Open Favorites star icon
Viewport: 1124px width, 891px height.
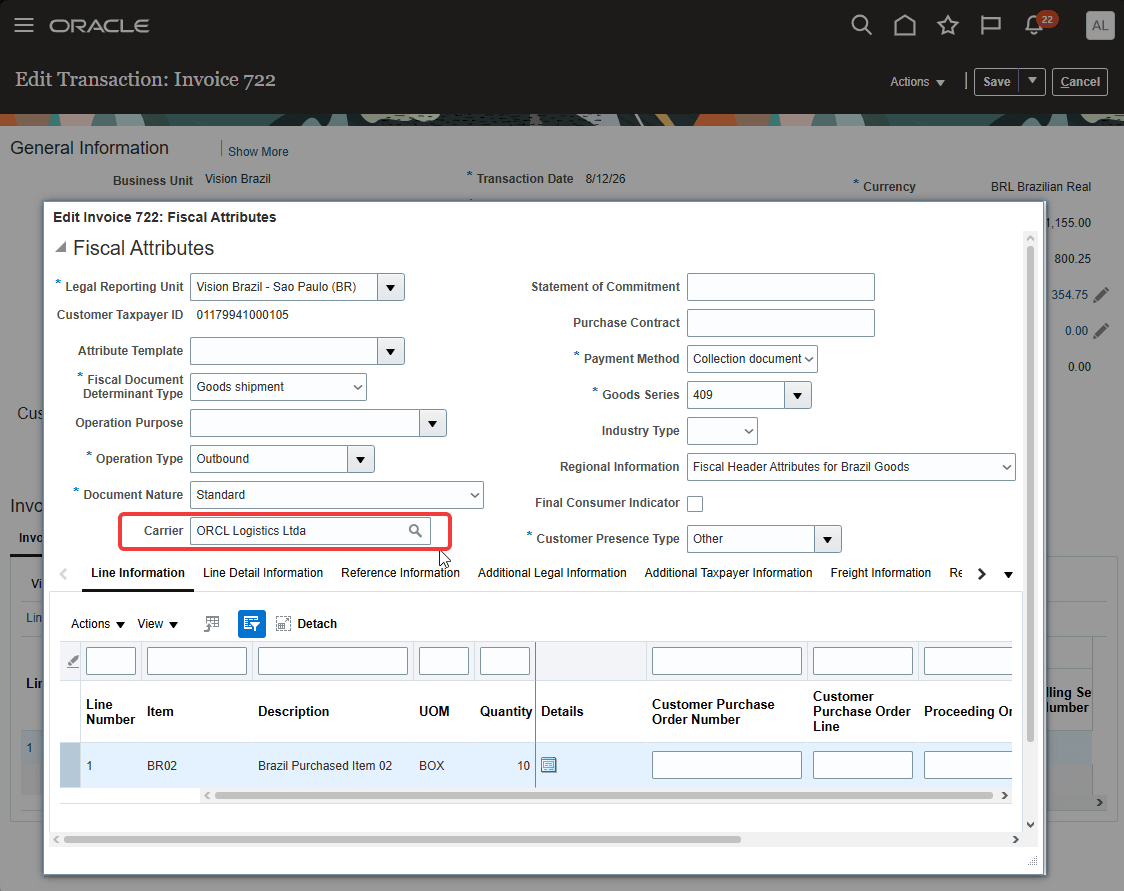click(x=948, y=25)
